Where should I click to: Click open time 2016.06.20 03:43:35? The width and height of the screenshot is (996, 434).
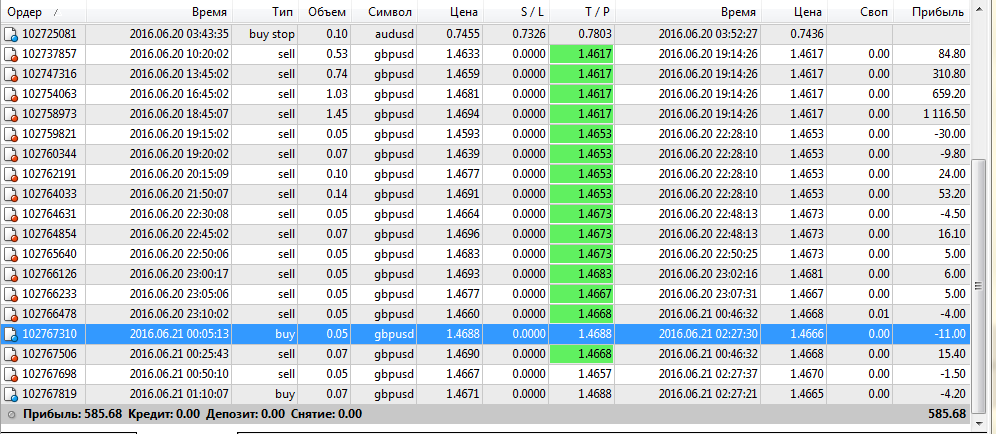179,34
